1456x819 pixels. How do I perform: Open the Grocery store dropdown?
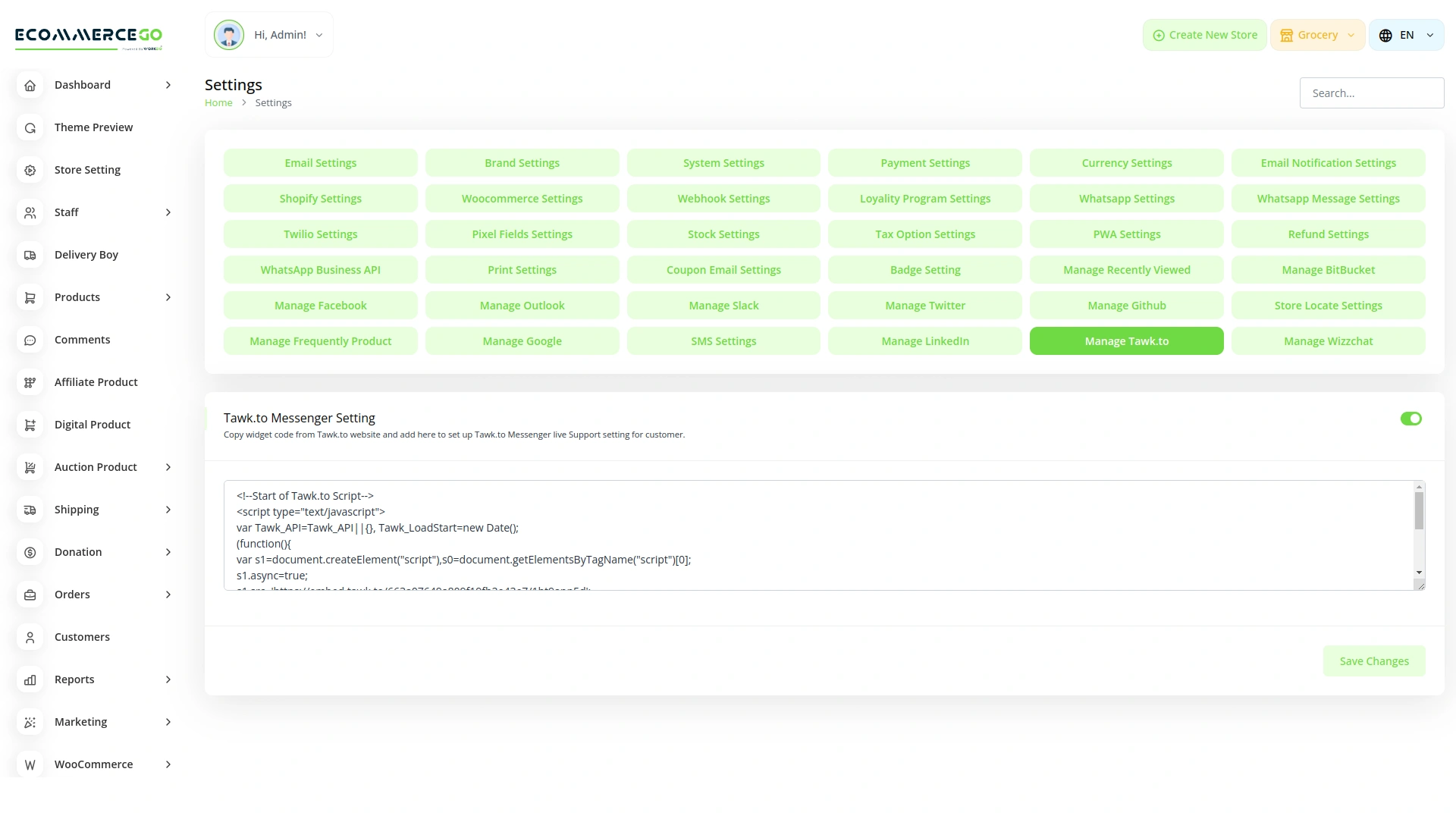[1317, 34]
